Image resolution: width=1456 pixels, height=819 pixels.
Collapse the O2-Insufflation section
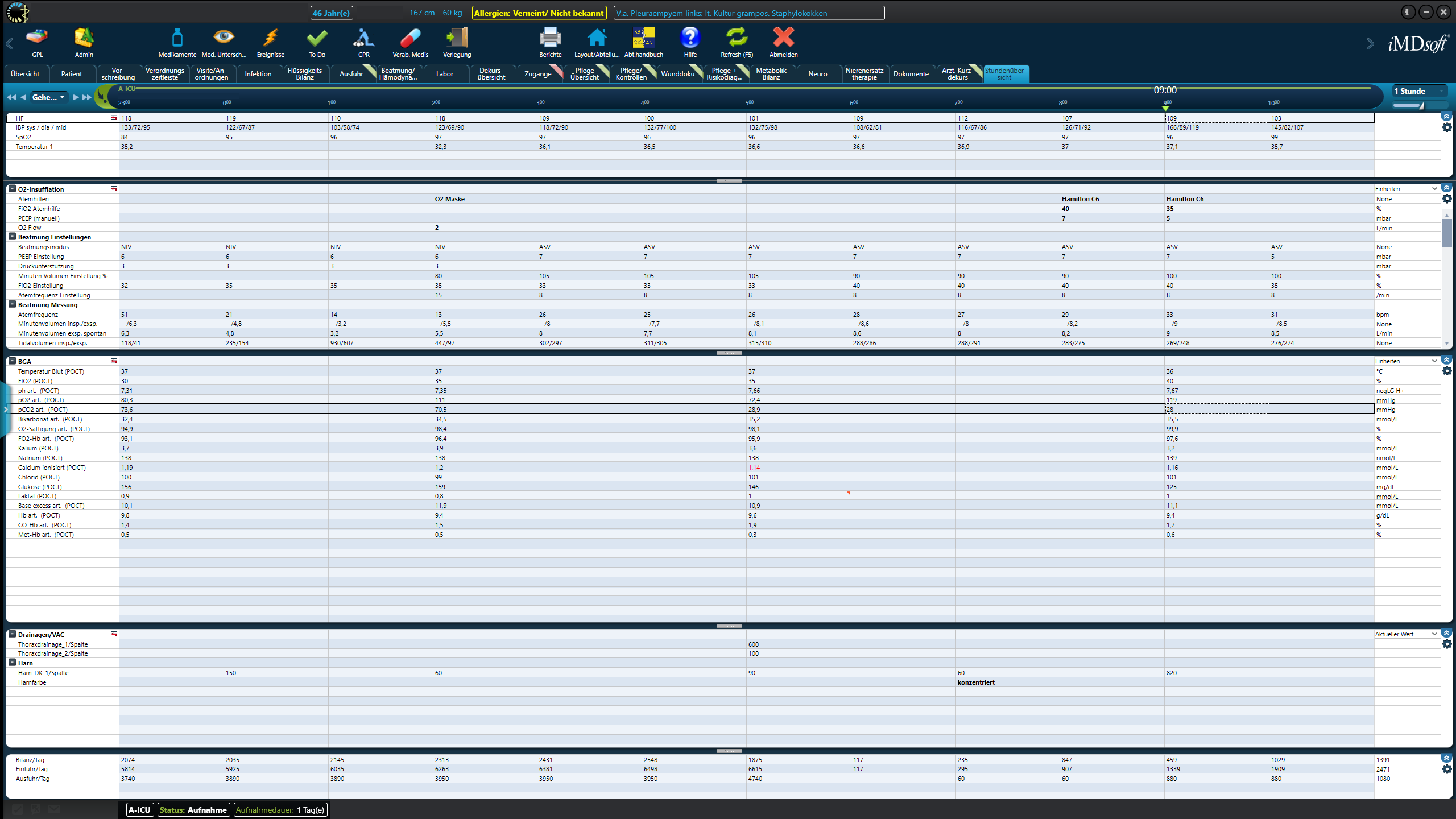pos(12,189)
